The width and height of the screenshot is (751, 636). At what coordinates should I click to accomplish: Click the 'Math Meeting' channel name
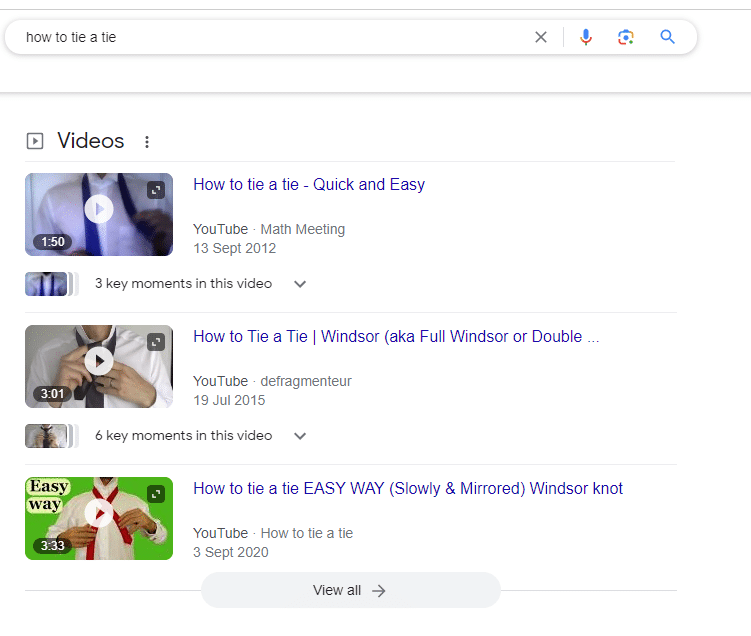point(303,229)
